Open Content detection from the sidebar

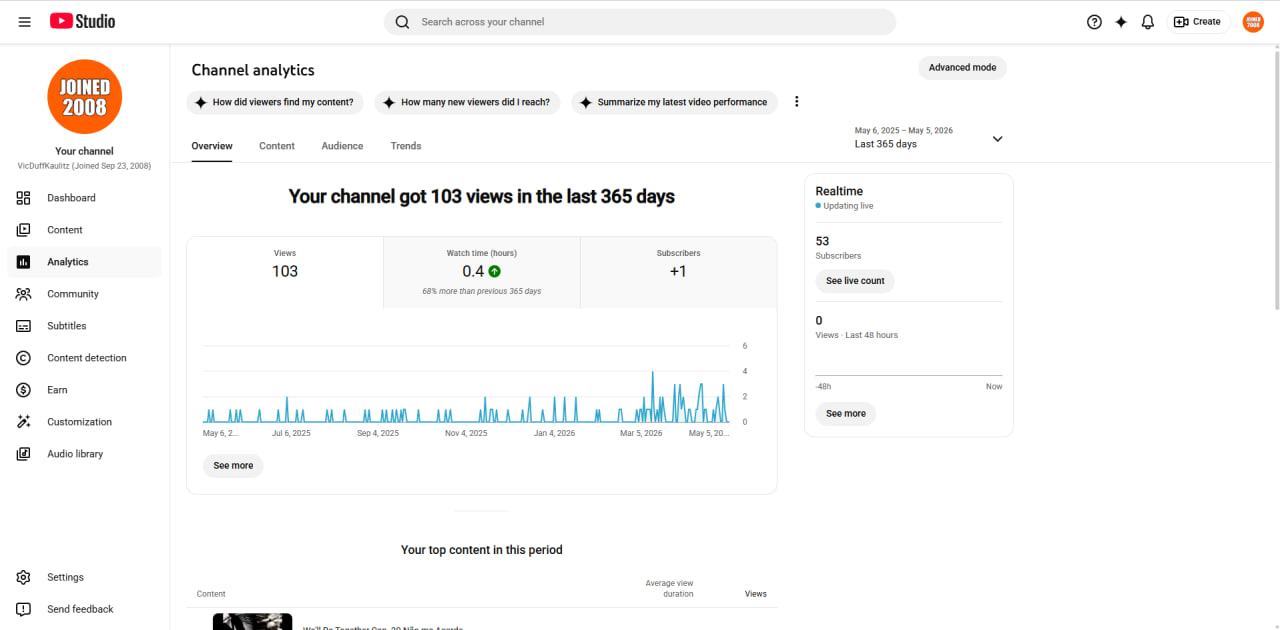pyautogui.click(x=84, y=358)
